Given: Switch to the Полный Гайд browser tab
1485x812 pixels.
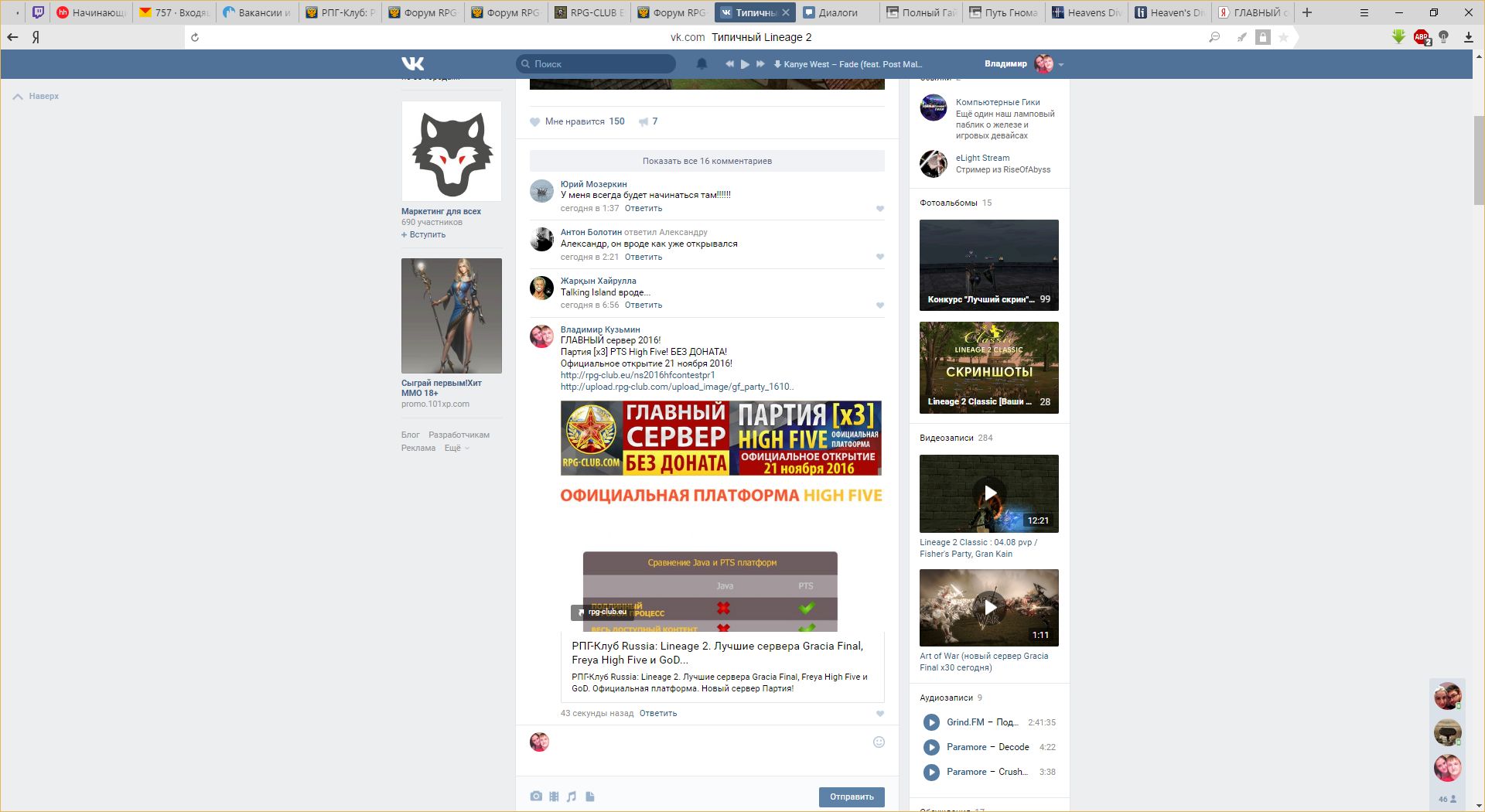Looking at the screenshot, I should tap(921, 12).
